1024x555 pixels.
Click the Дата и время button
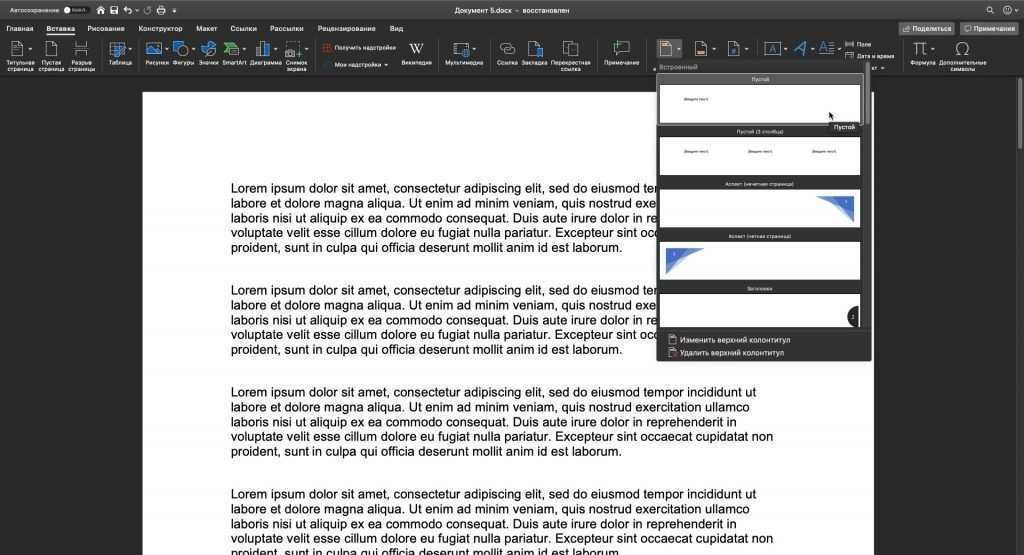(x=869, y=56)
